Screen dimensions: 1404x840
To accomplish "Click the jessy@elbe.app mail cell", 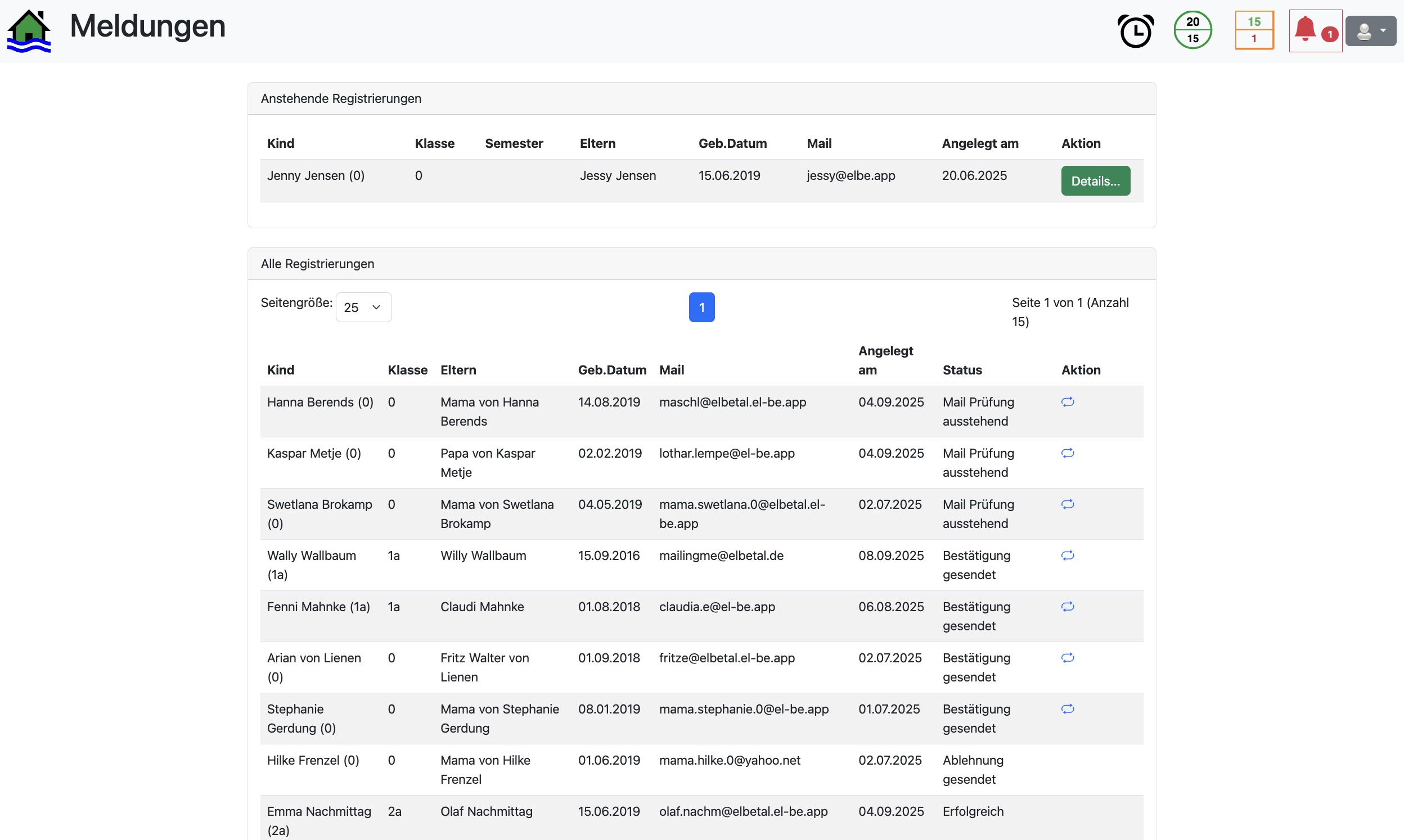I will 850,175.
